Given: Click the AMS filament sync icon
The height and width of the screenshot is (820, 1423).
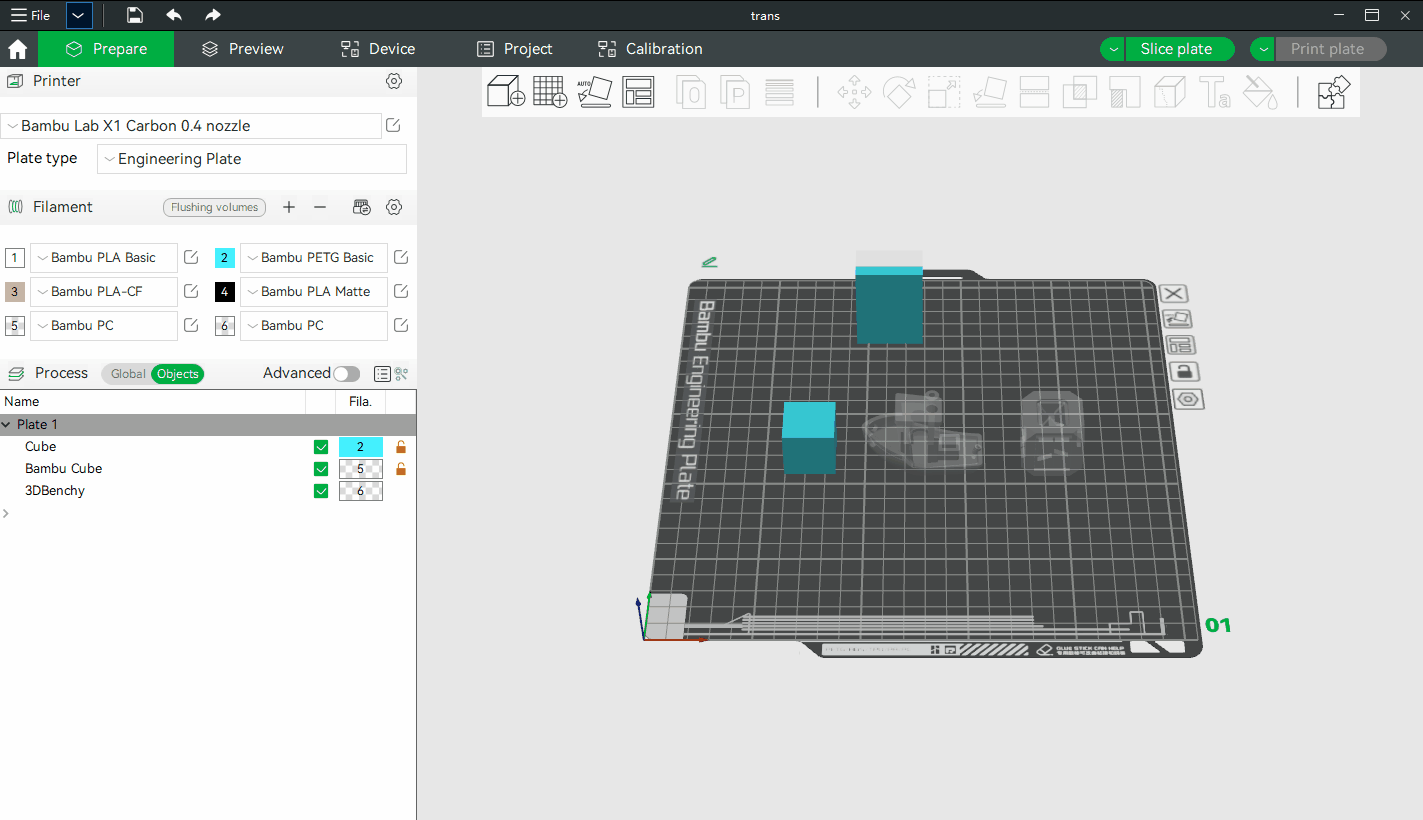Looking at the screenshot, I should [x=363, y=207].
